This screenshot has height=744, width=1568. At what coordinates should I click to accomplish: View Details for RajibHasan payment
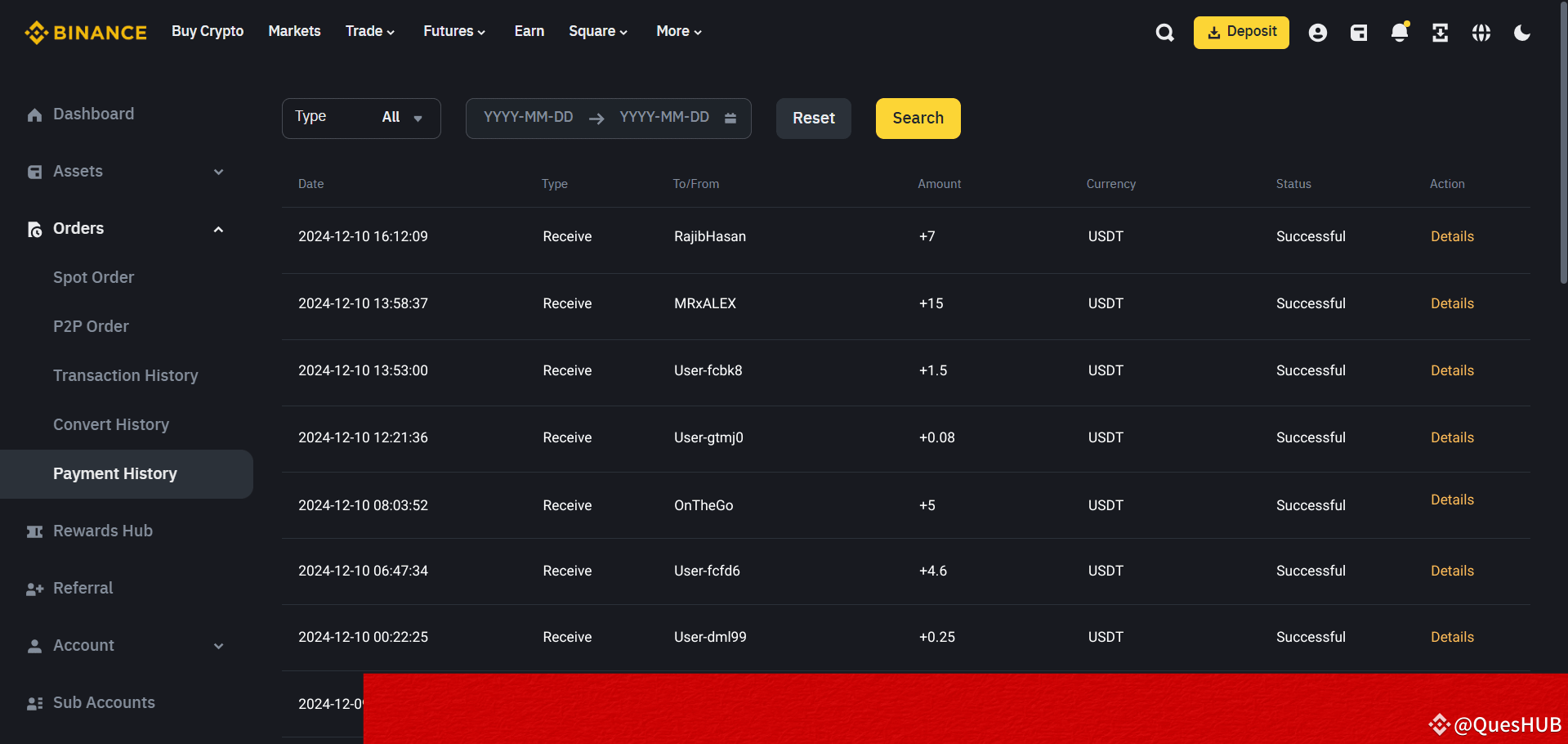pyautogui.click(x=1452, y=236)
